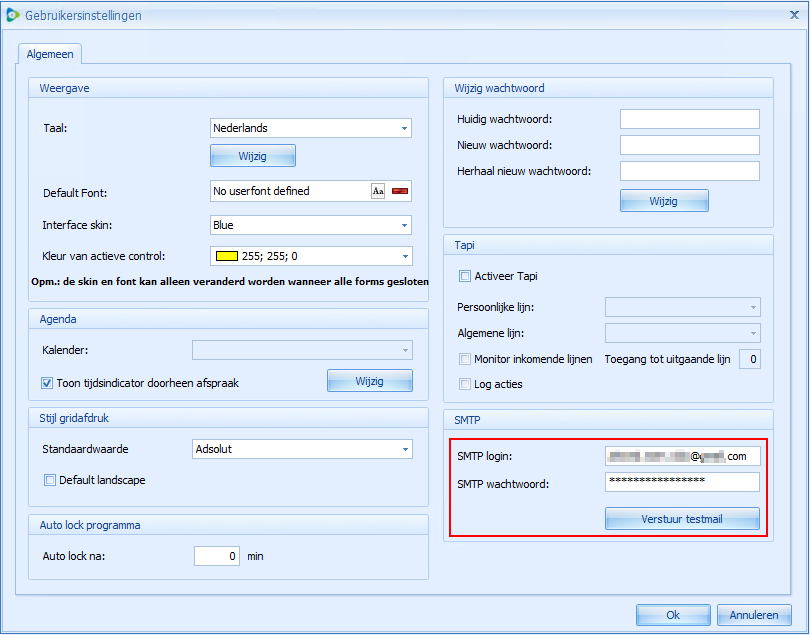Click the Aa font picker icon
Image resolution: width=810 pixels, height=635 pixels.
coord(378,191)
